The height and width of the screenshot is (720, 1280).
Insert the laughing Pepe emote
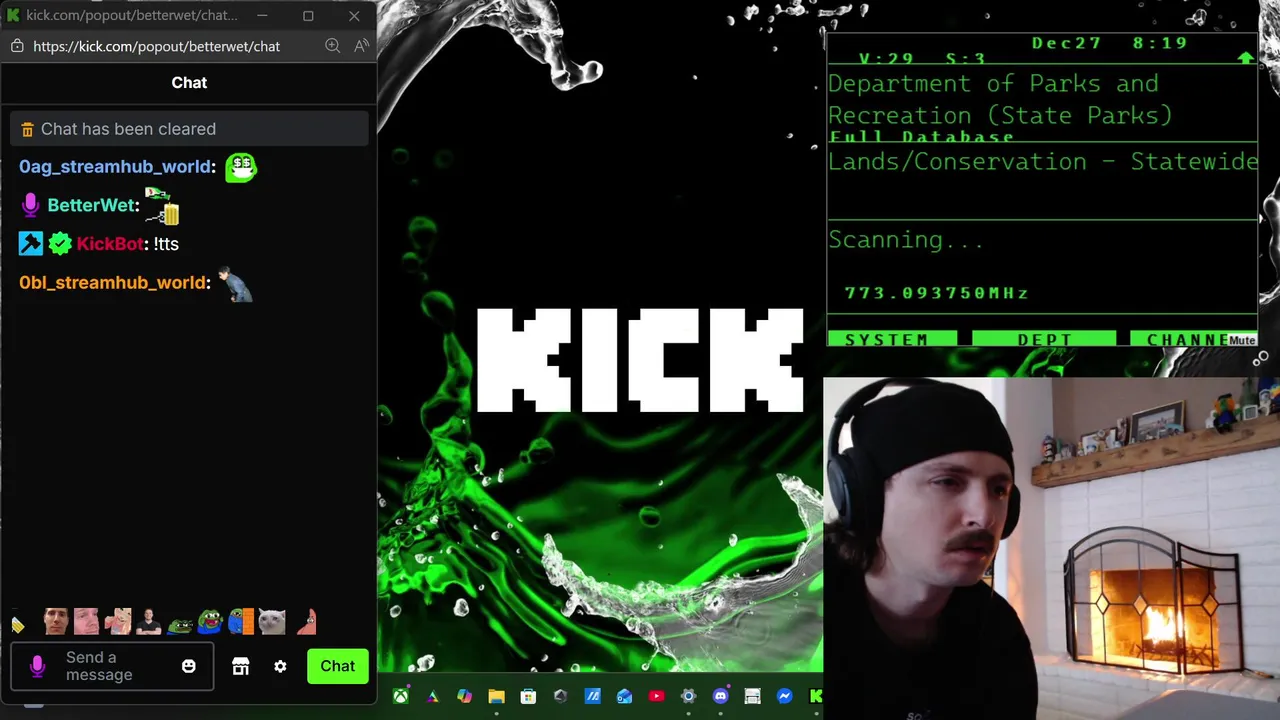209,622
